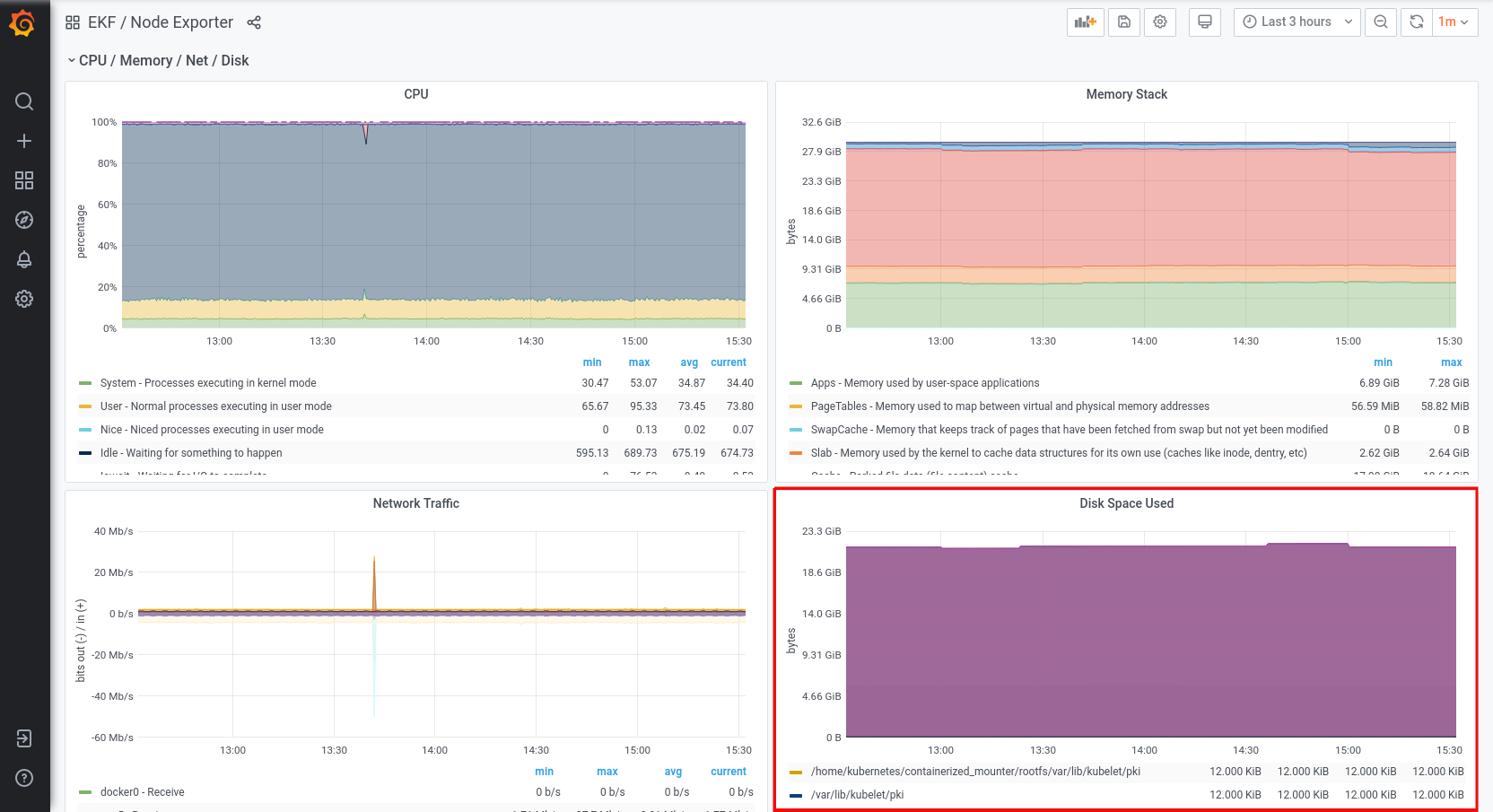
Task: Open the Grafana home logo
Action: tap(23, 23)
